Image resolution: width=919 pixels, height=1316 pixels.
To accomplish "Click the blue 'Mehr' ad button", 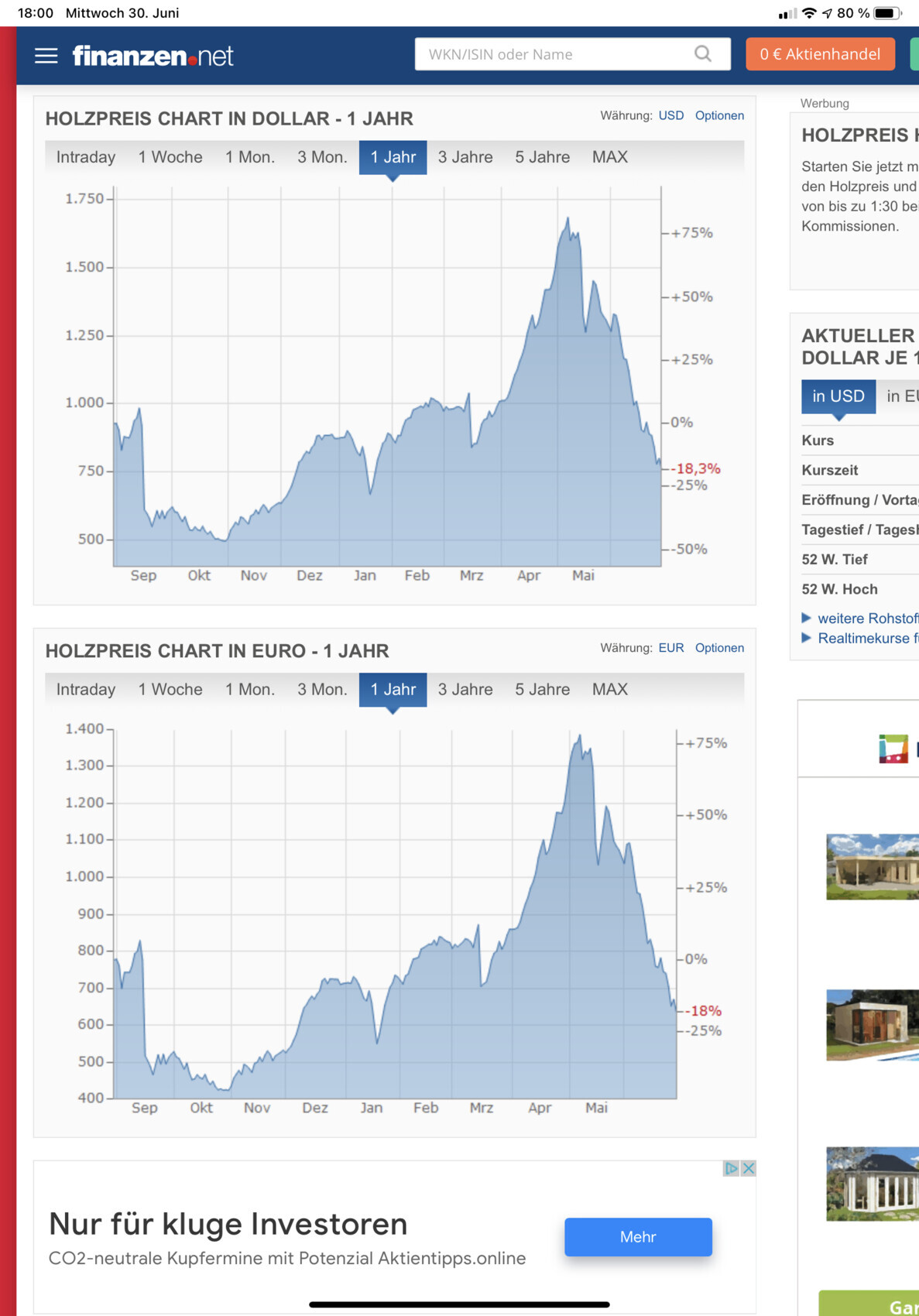I will pos(637,1236).
